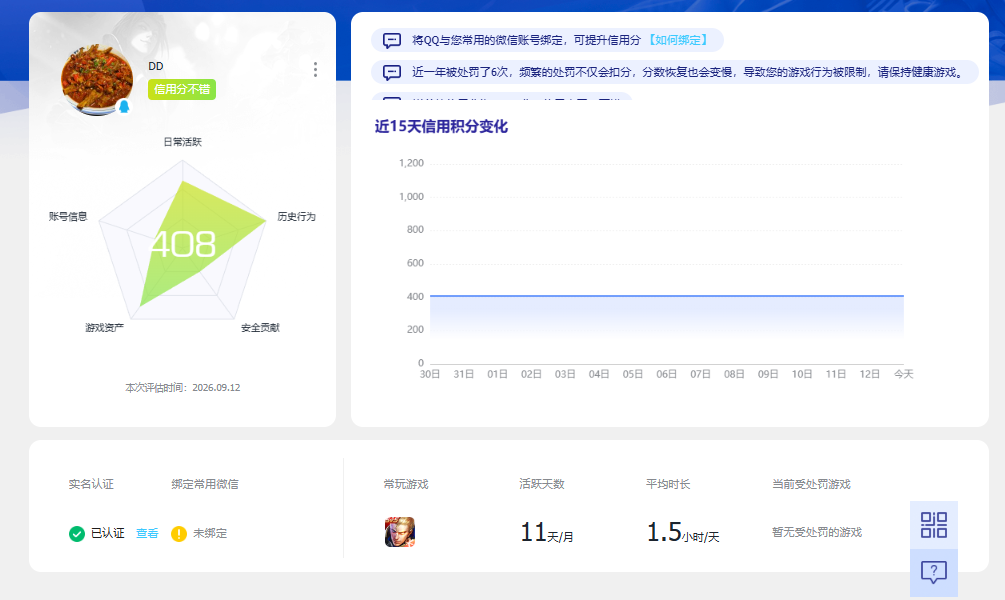The width and height of the screenshot is (1005, 600).
Task: Click the 本次评估时间 2026.09.12 text
Action: (x=183, y=388)
